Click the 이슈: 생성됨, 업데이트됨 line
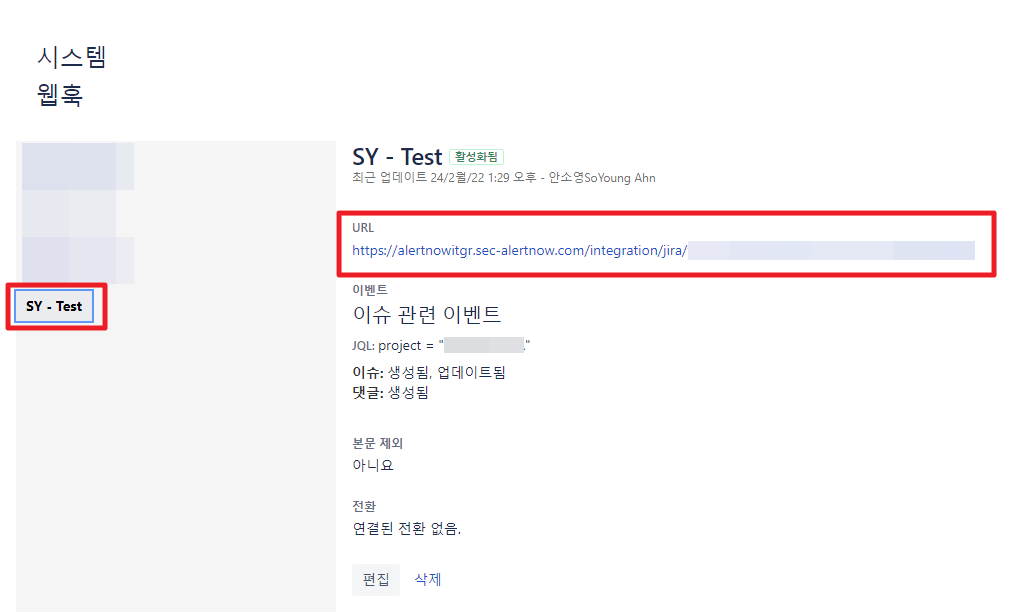The height and width of the screenshot is (614, 1014). point(428,373)
